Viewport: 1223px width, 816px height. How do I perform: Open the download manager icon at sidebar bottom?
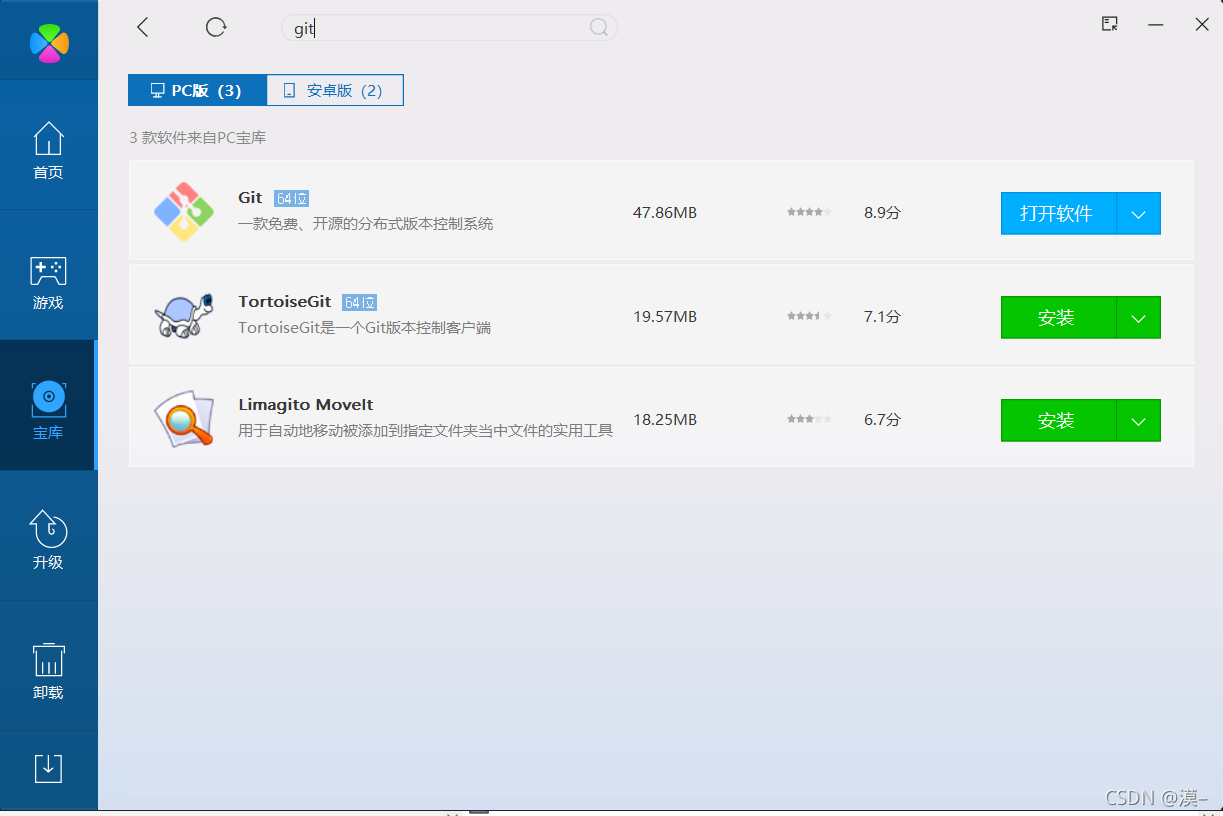48,768
